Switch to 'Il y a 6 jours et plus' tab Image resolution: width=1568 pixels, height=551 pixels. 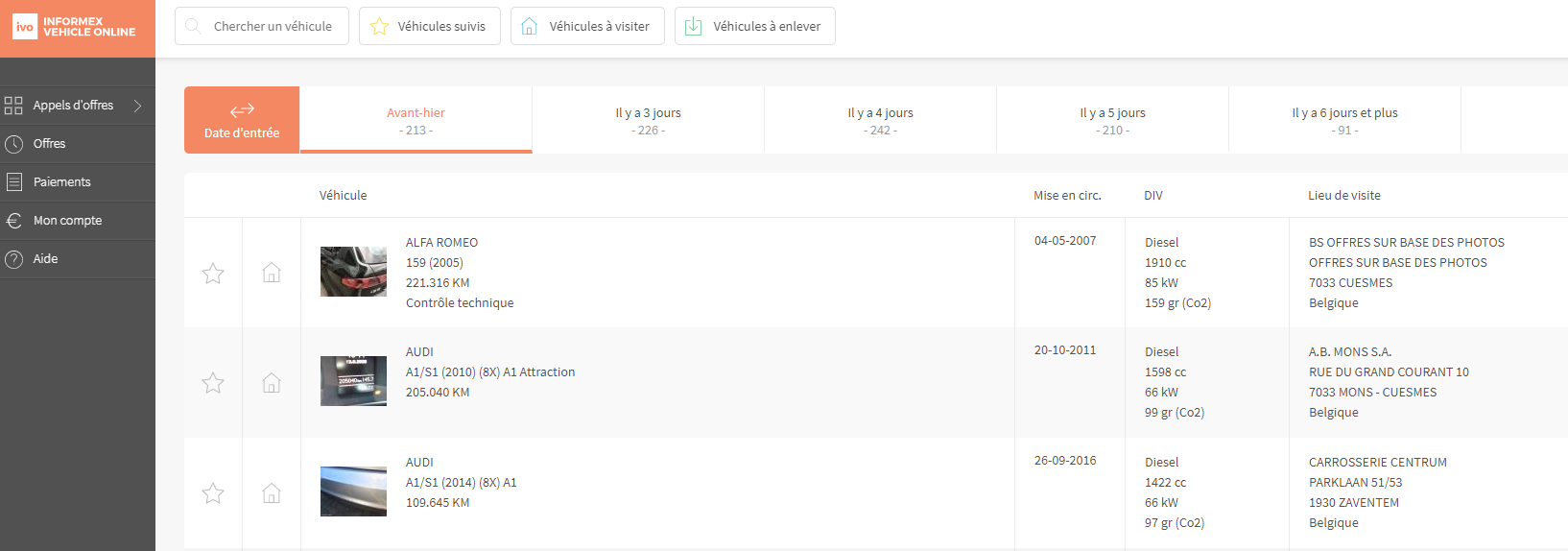click(1344, 120)
